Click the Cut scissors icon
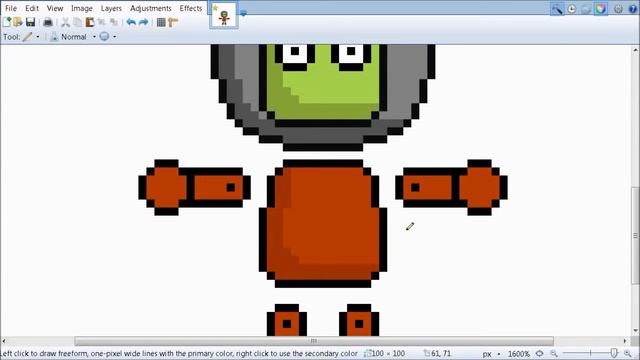Viewport: 640px width, 360px height. tap(65, 22)
